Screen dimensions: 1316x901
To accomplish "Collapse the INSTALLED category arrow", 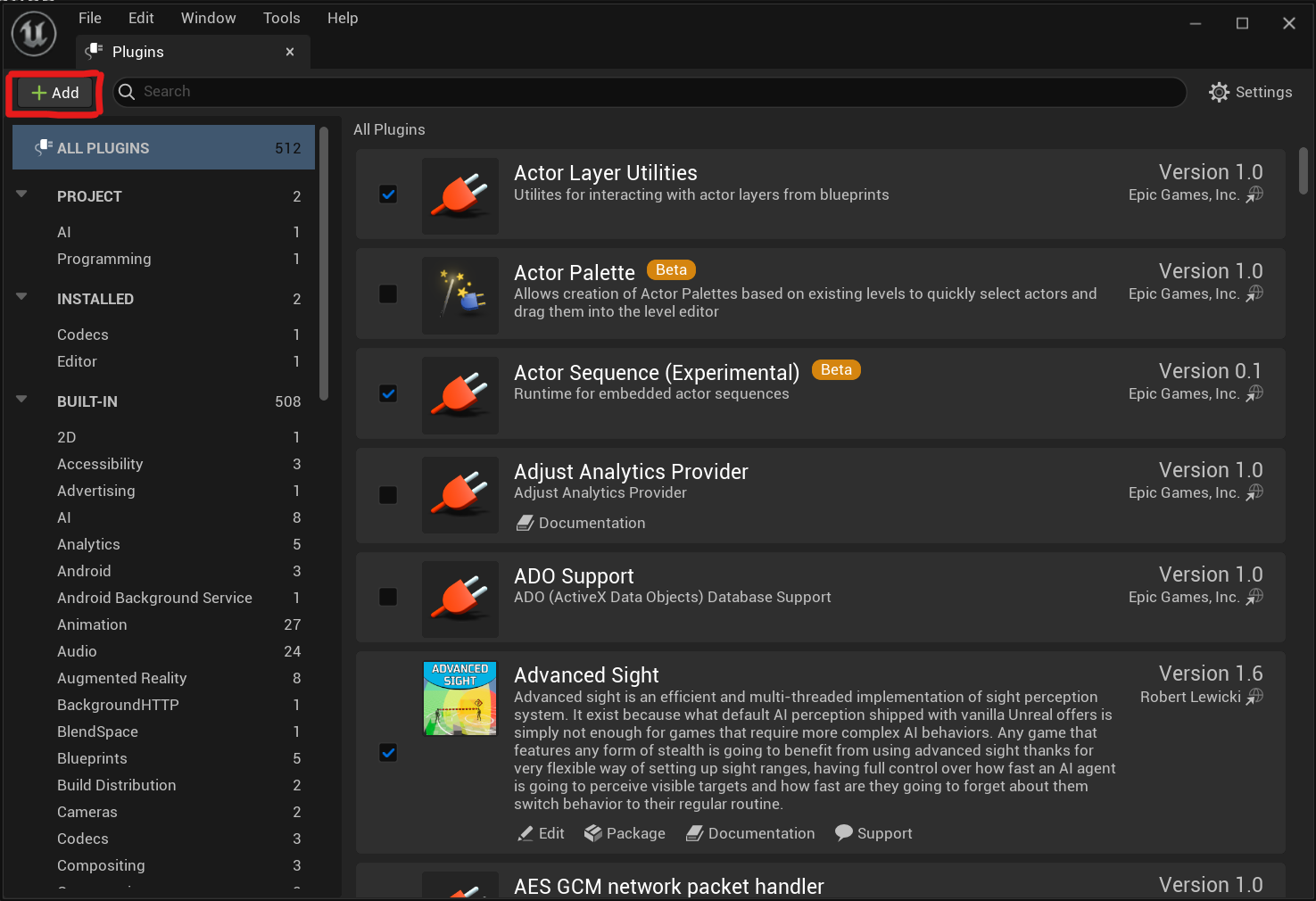I will tap(21, 296).
